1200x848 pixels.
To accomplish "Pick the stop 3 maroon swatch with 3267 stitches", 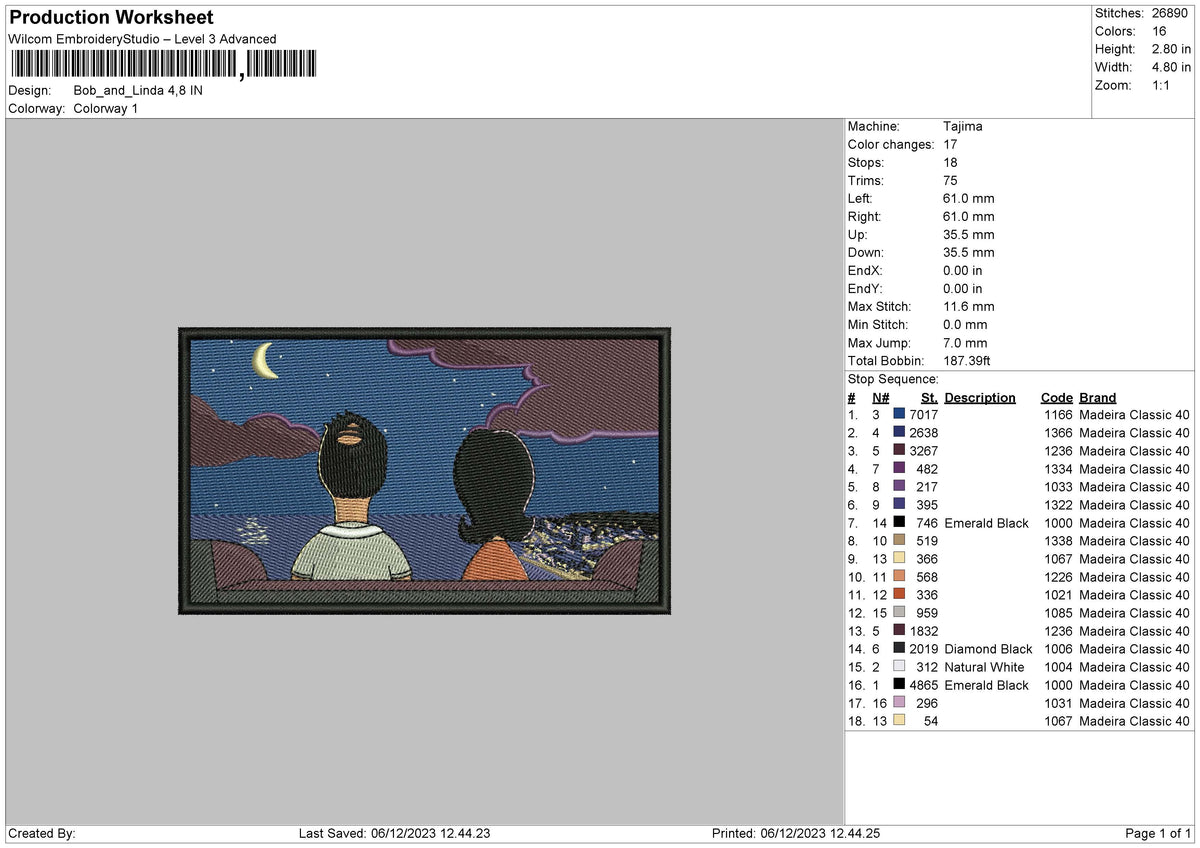I will (900, 449).
